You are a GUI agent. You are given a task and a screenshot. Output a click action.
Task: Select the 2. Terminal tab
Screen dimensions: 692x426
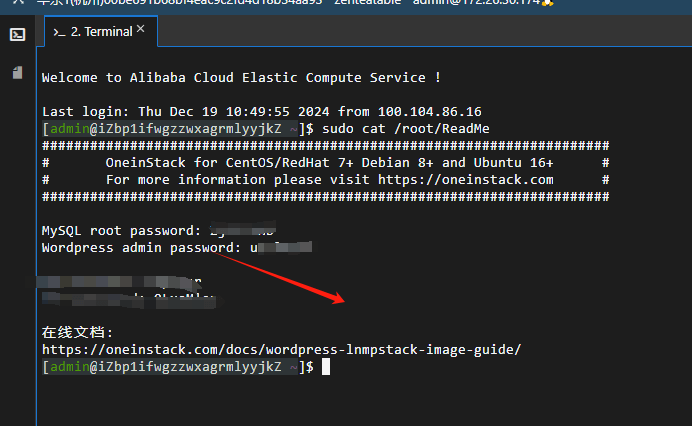pyautogui.click(x=101, y=31)
